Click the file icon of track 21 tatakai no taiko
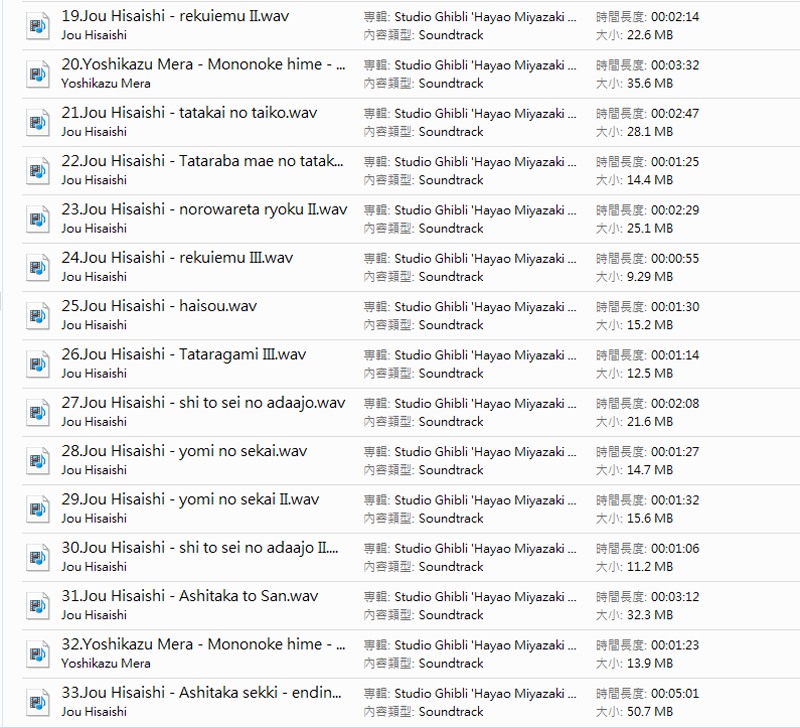This screenshot has width=800, height=728. pos(38,123)
